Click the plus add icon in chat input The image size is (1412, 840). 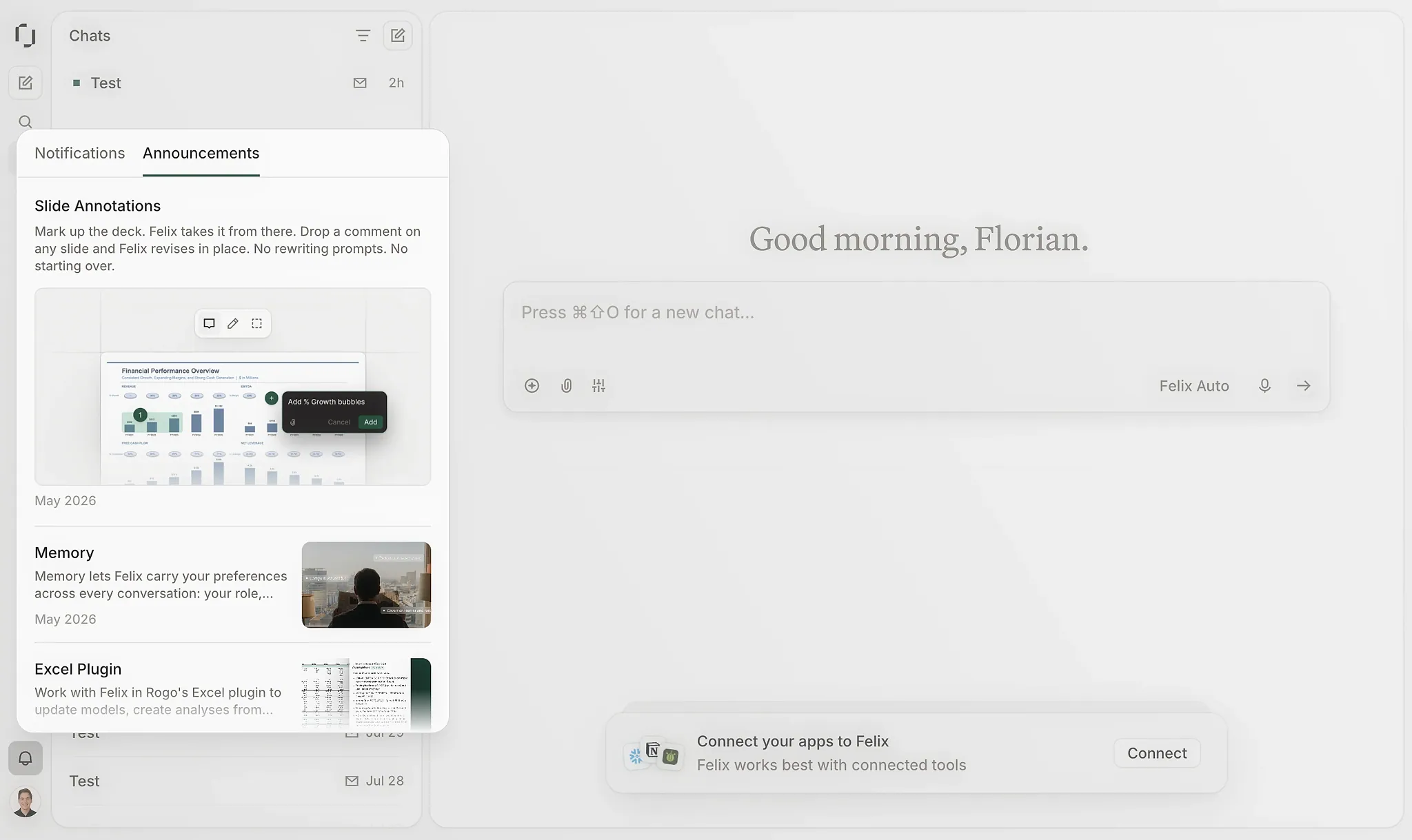tap(532, 386)
